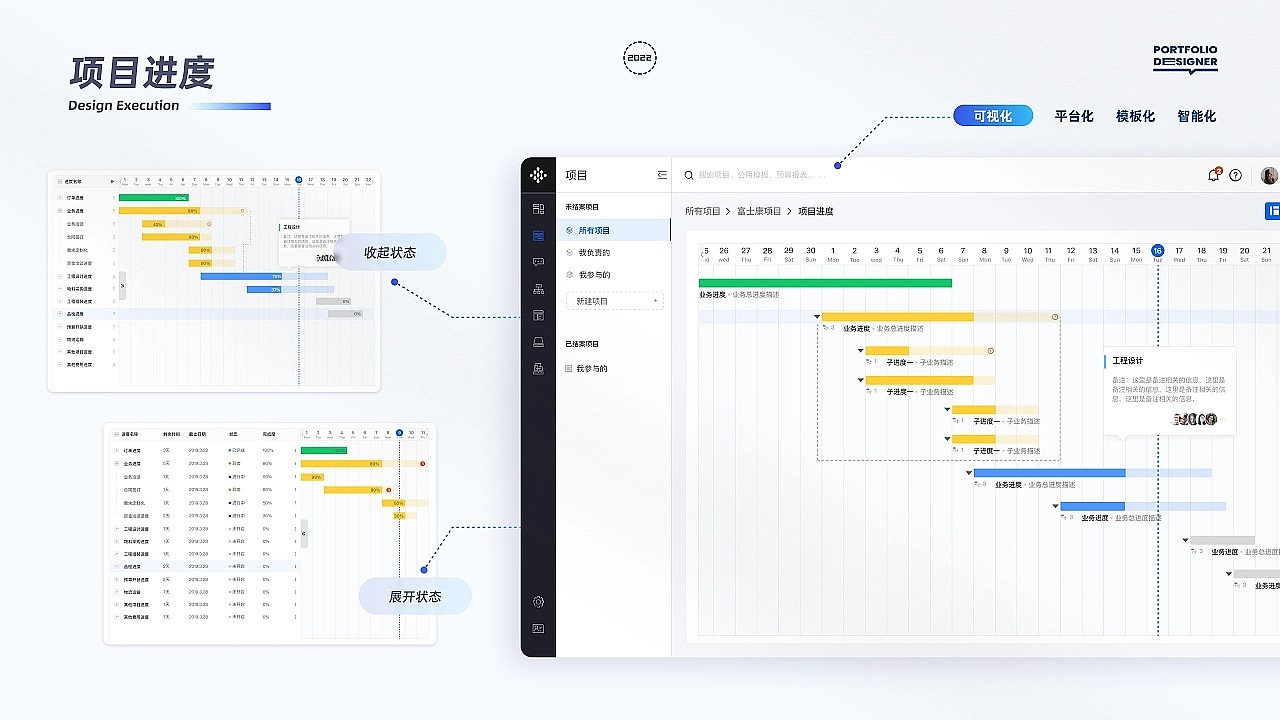Click date 1 Mon in Gantt header

[x=833, y=254]
